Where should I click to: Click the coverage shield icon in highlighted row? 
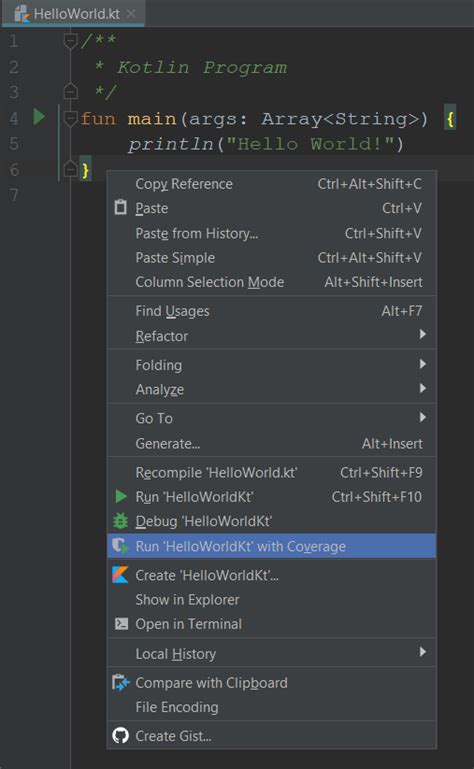(x=120, y=546)
